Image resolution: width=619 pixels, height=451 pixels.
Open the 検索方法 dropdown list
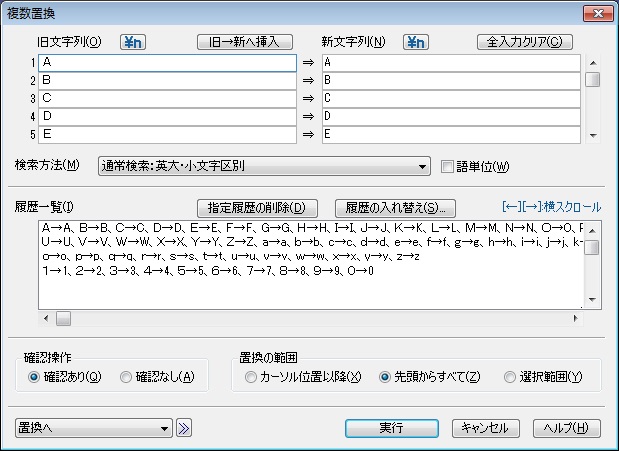pyautogui.click(x=422, y=166)
